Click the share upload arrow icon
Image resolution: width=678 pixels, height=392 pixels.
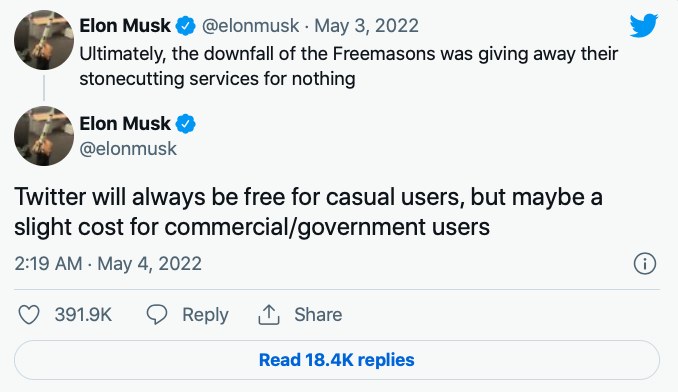[269, 315]
